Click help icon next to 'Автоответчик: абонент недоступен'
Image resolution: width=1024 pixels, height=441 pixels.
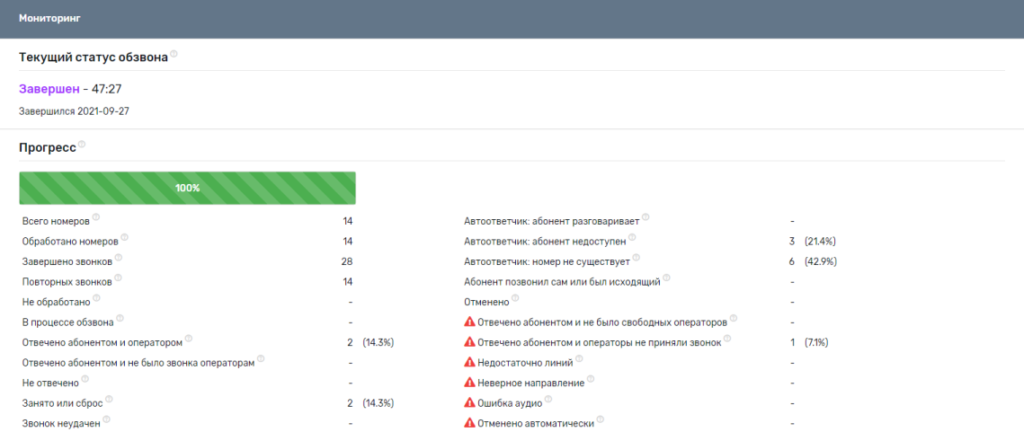[633, 238]
